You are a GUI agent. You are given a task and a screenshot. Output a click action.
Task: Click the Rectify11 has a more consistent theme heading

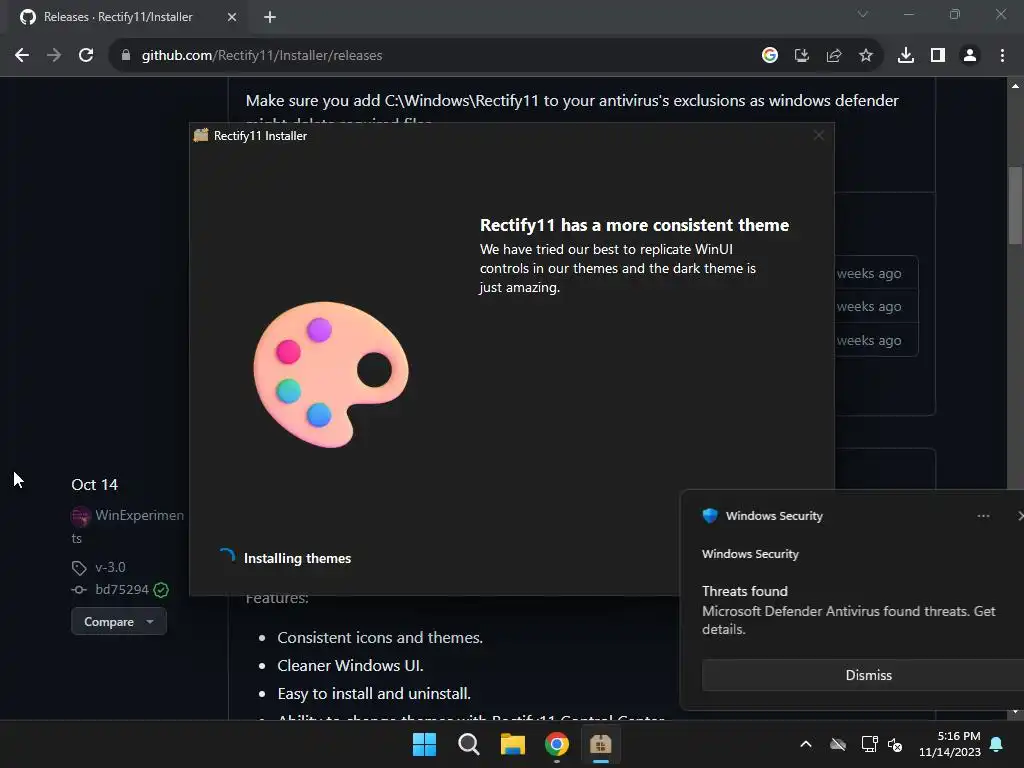pos(634,225)
